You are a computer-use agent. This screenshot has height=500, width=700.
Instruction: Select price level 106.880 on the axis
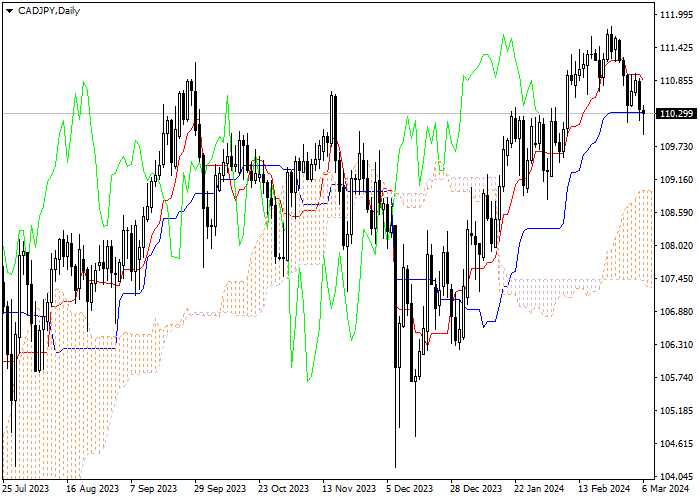pos(676,312)
